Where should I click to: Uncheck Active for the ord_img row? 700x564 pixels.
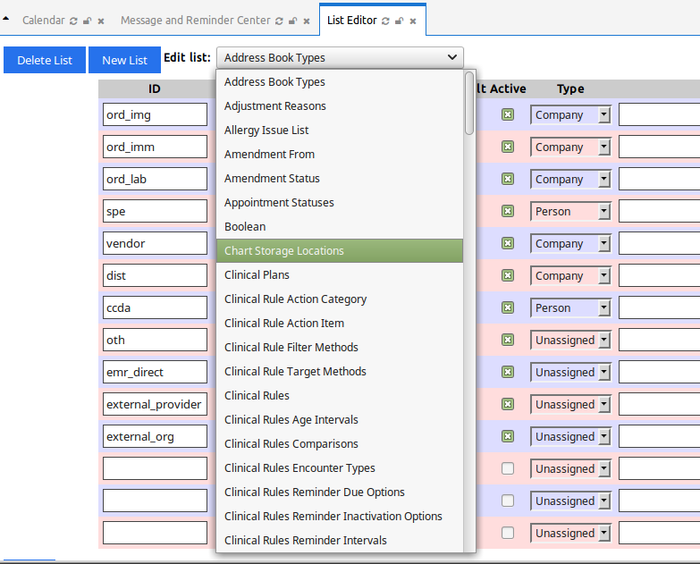click(508, 115)
